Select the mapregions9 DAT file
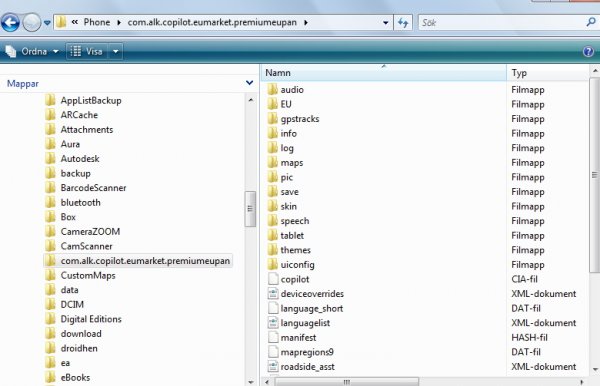Image resolution: width=600 pixels, height=386 pixels. pyautogui.click(x=307, y=352)
